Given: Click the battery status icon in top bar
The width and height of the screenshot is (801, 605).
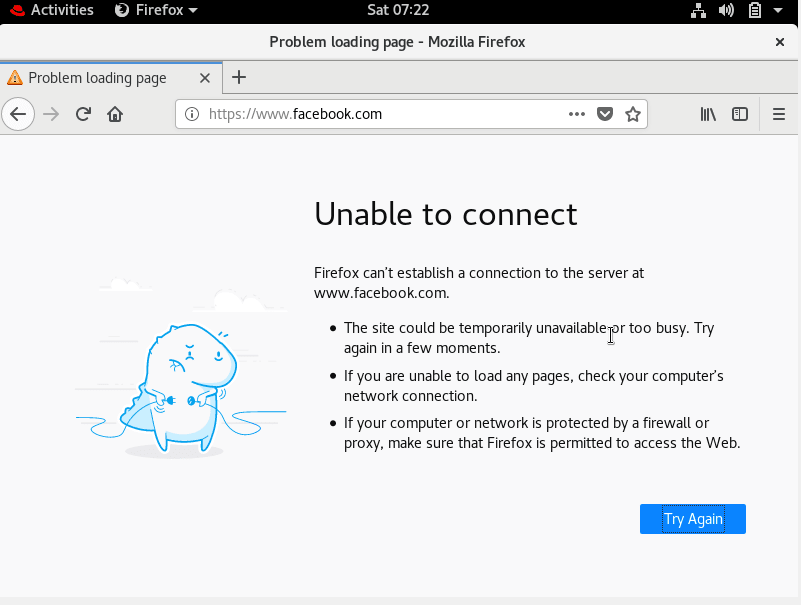Looking at the screenshot, I should 755,10.
